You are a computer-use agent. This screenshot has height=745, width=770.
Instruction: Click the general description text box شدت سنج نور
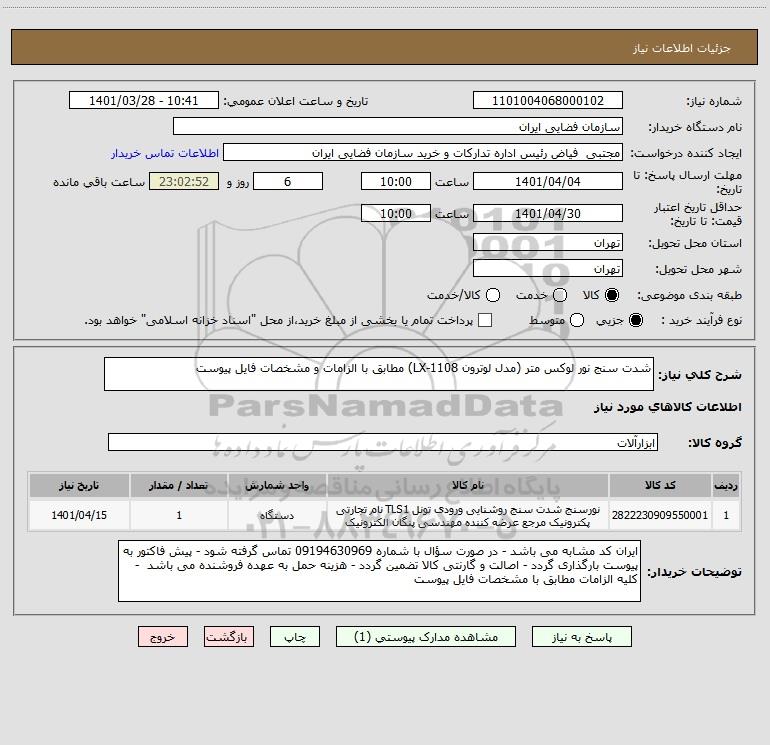(379, 374)
